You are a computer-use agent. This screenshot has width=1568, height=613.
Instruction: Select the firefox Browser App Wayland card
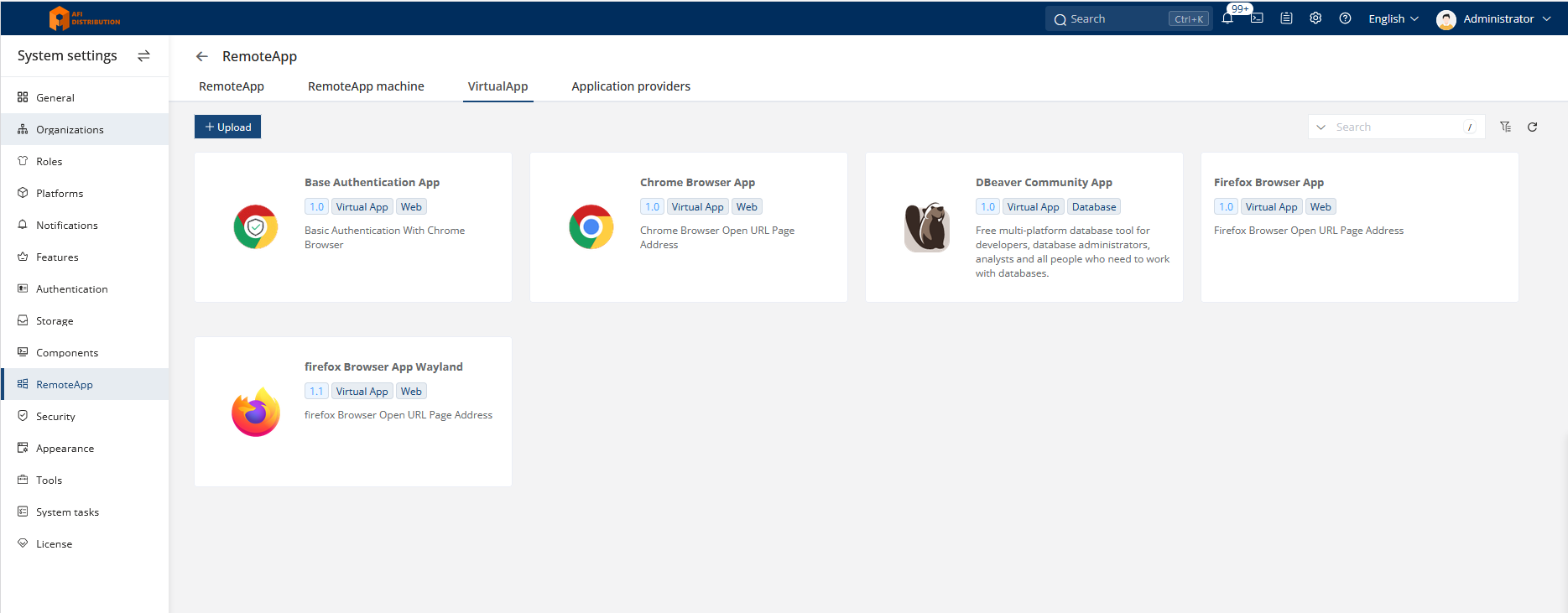pos(352,412)
